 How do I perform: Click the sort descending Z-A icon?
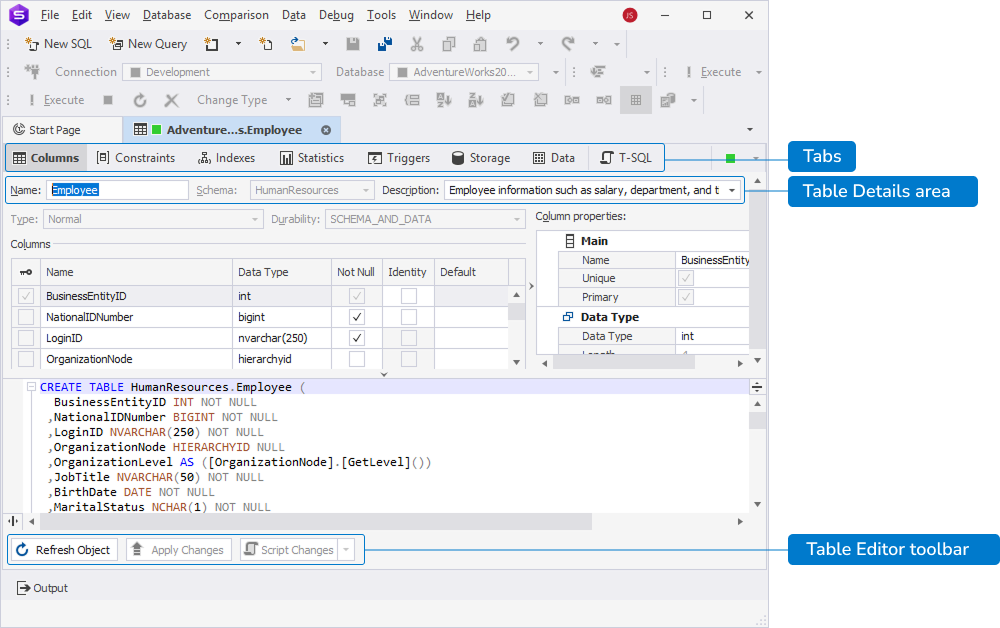pyautogui.click(x=476, y=100)
